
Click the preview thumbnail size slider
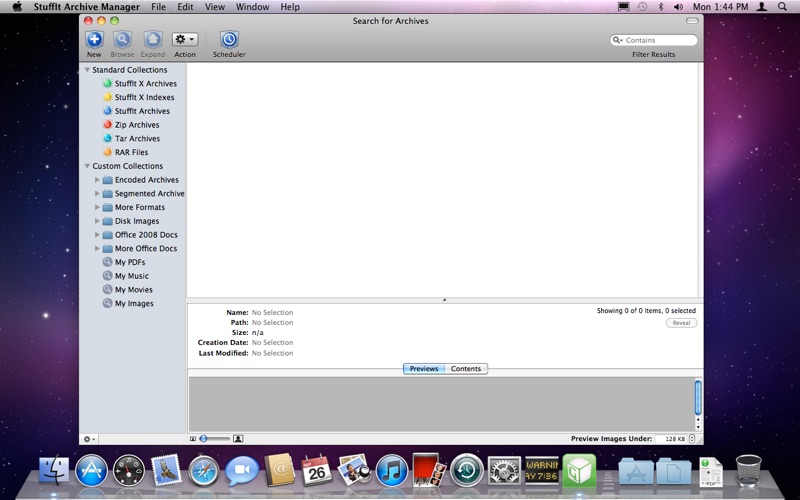(214, 438)
